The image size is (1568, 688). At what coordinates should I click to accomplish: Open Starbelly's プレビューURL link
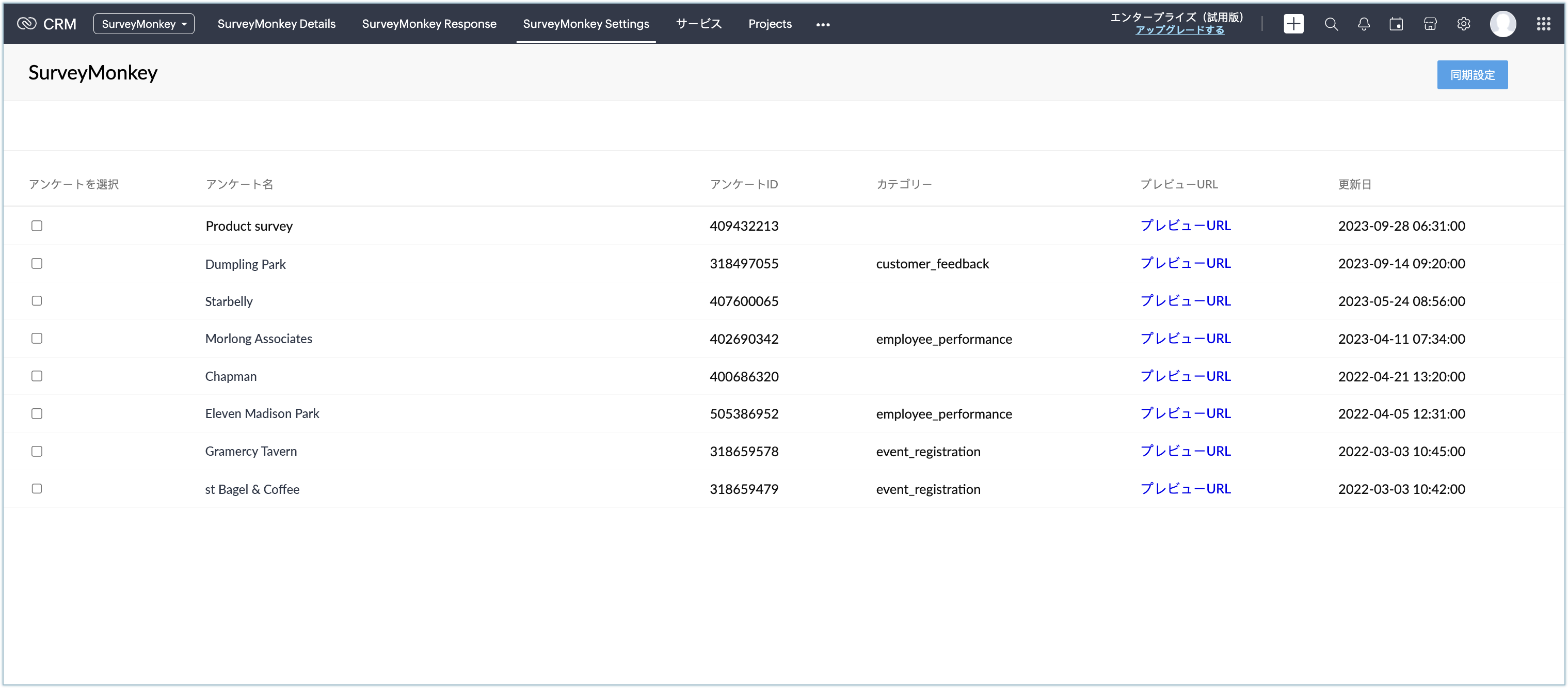click(x=1185, y=301)
